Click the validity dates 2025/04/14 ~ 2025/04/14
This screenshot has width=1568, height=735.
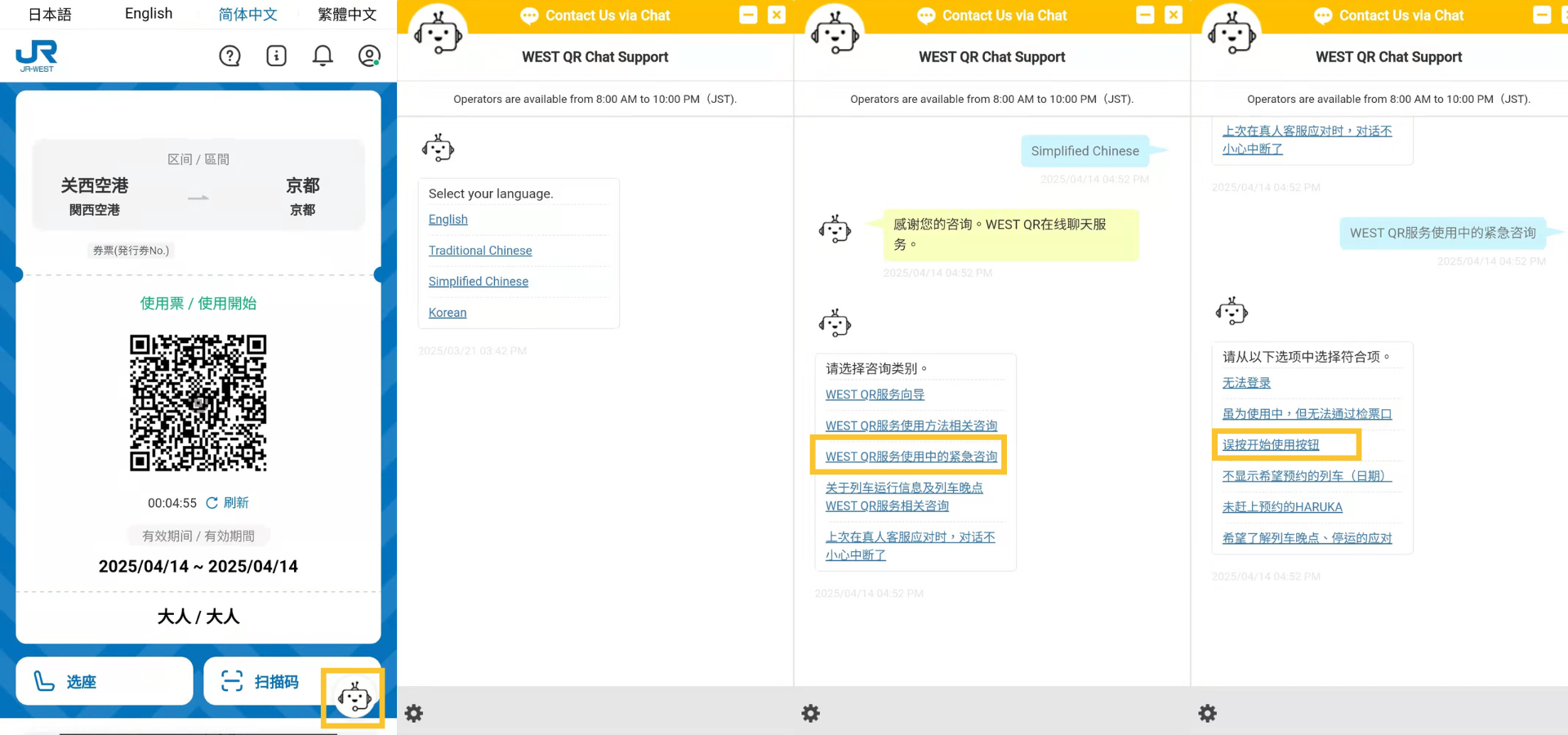coord(198,567)
